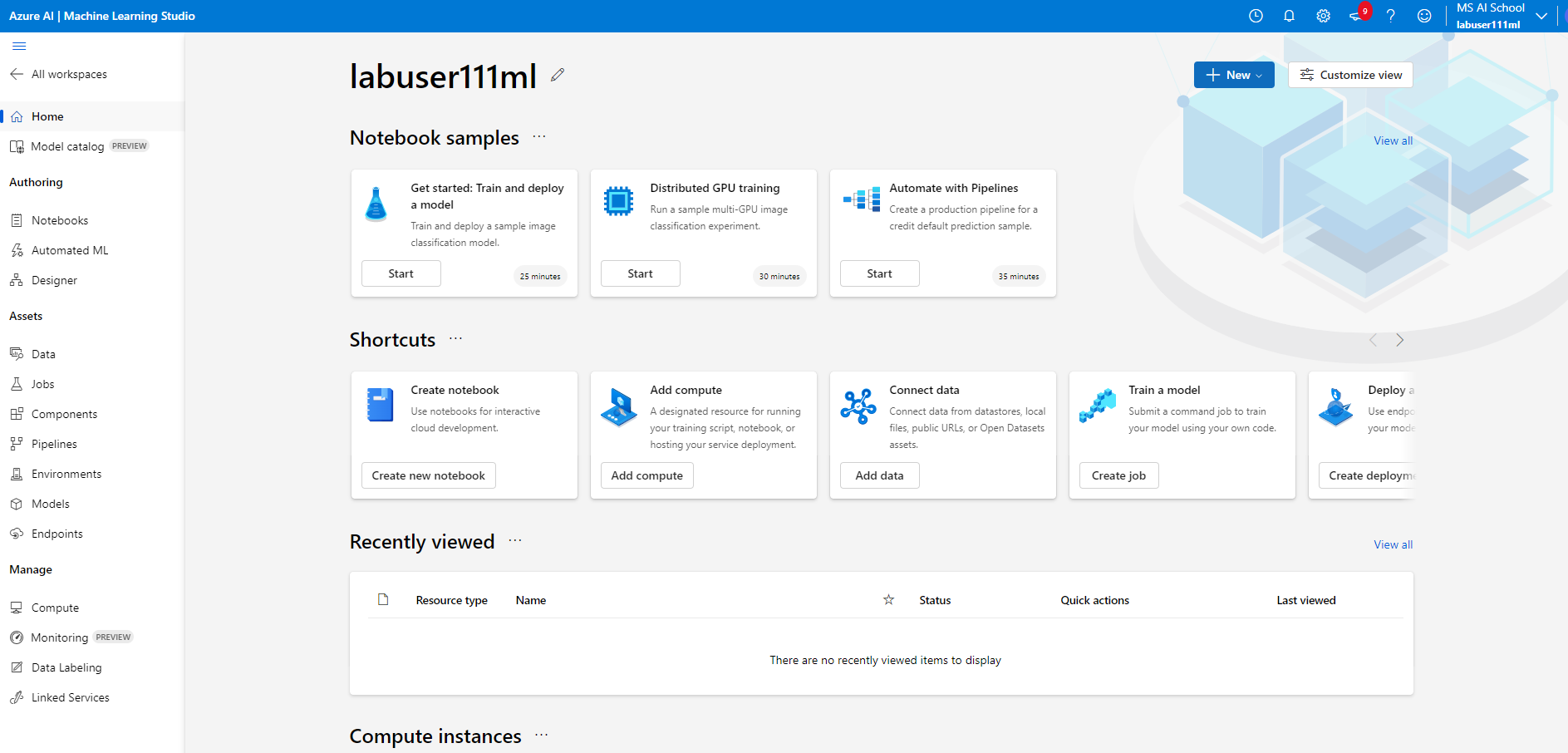Screen dimensions: 1568x753
Task: Click Add data button
Action: click(880, 475)
